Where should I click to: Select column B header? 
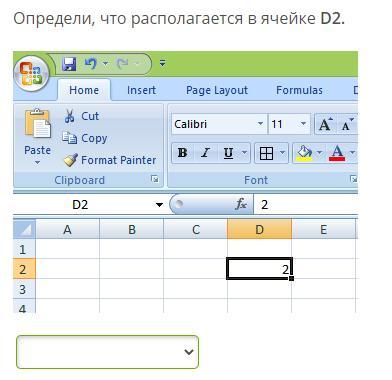click(132, 229)
